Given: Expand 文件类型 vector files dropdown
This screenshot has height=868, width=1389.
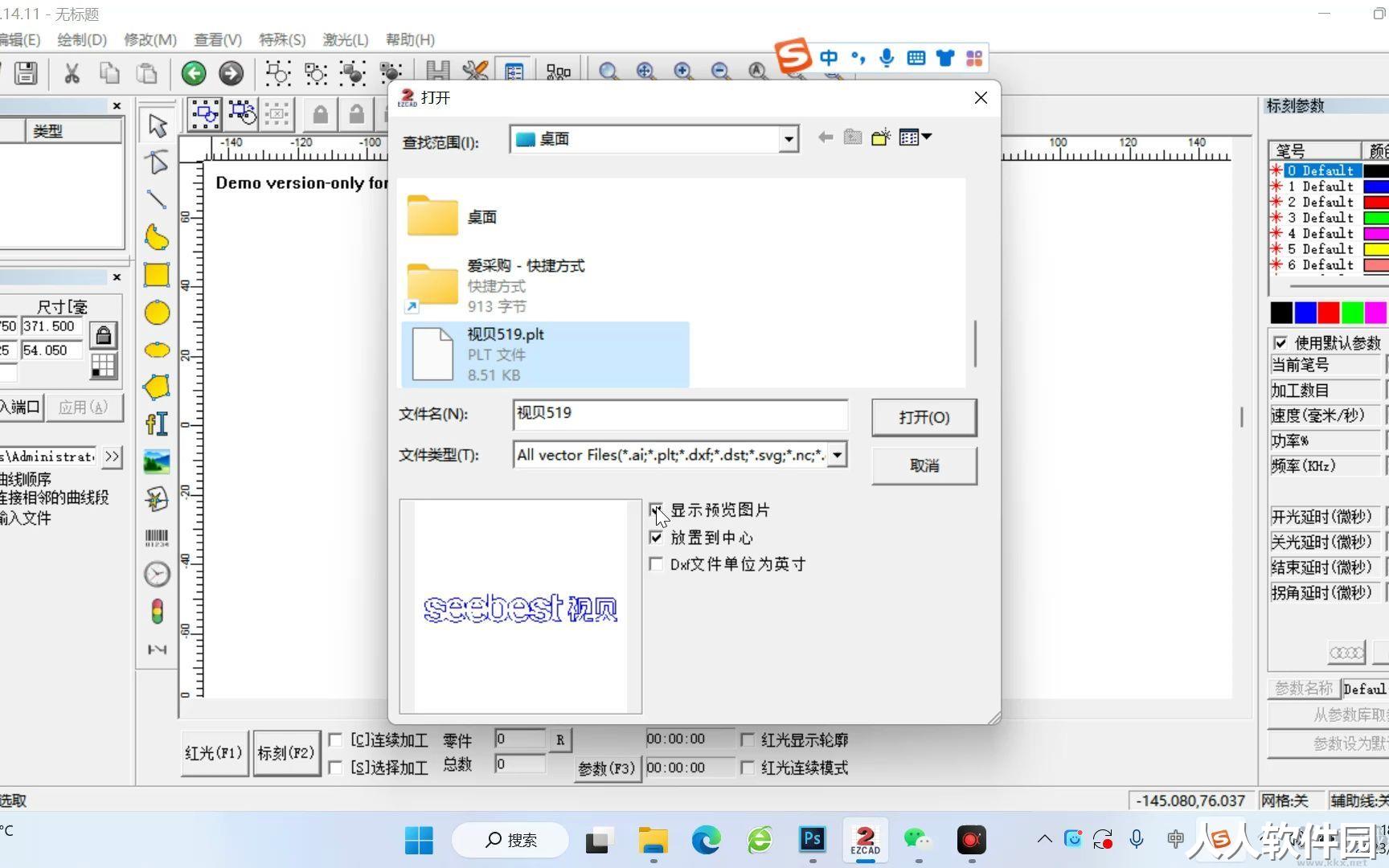Looking at the screenshot, I should pos(837,455).
